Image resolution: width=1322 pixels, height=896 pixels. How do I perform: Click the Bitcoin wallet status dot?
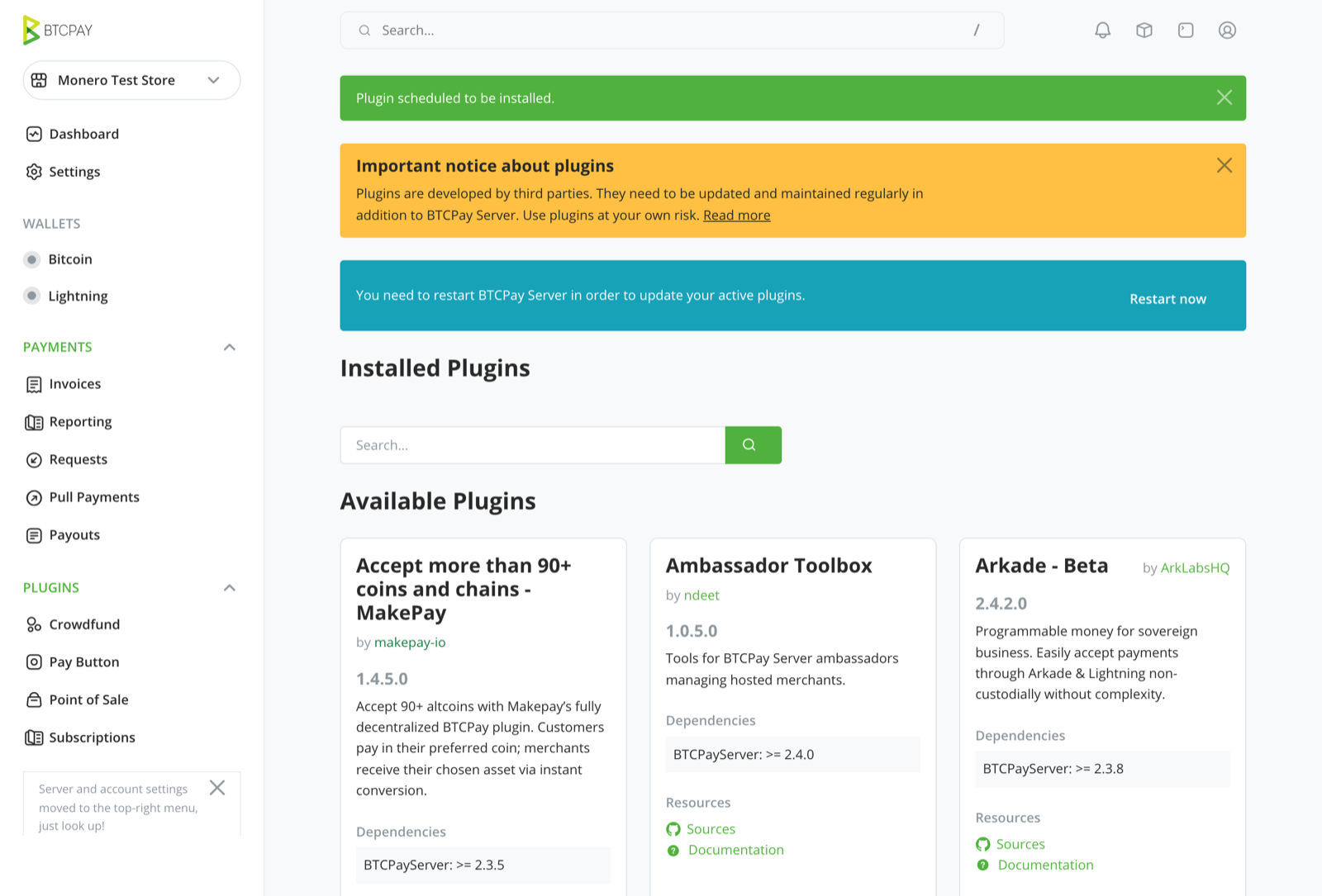(32, 259)
